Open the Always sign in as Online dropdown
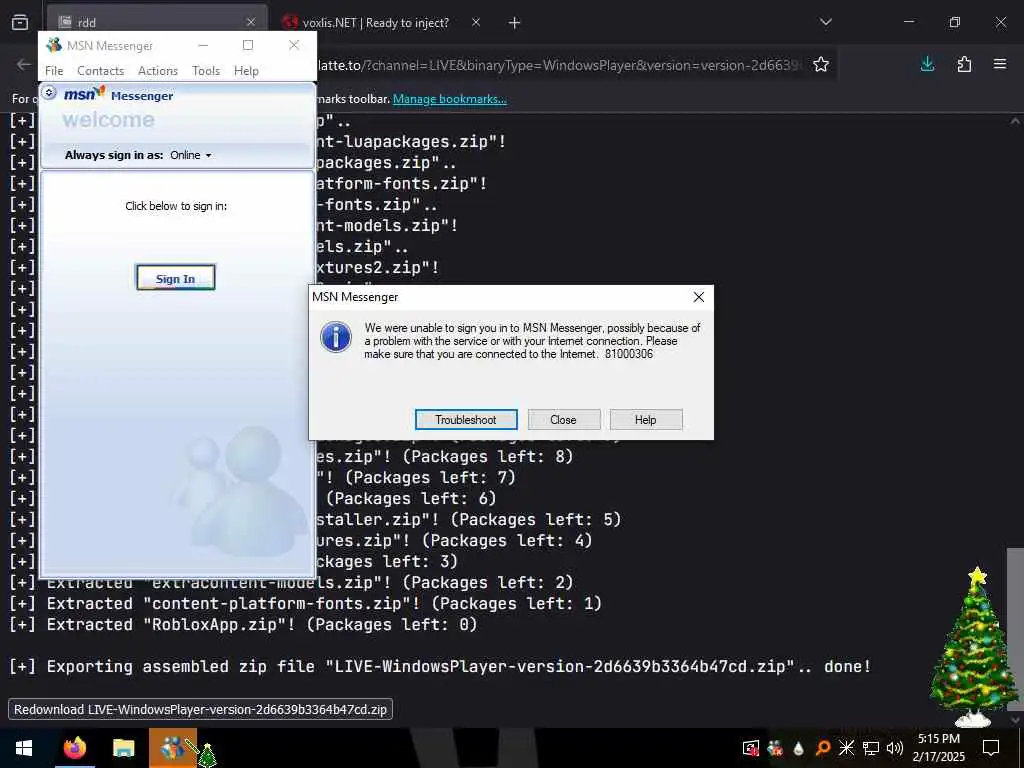The image size is (1024, 768). 191,155
